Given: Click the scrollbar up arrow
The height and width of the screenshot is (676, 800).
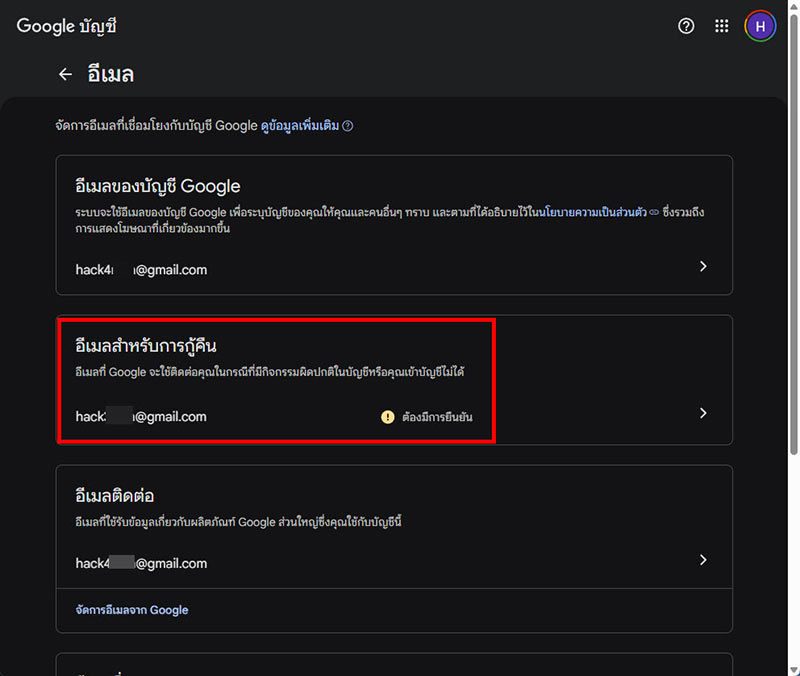Looking at the screenshot, I should 794,5.
